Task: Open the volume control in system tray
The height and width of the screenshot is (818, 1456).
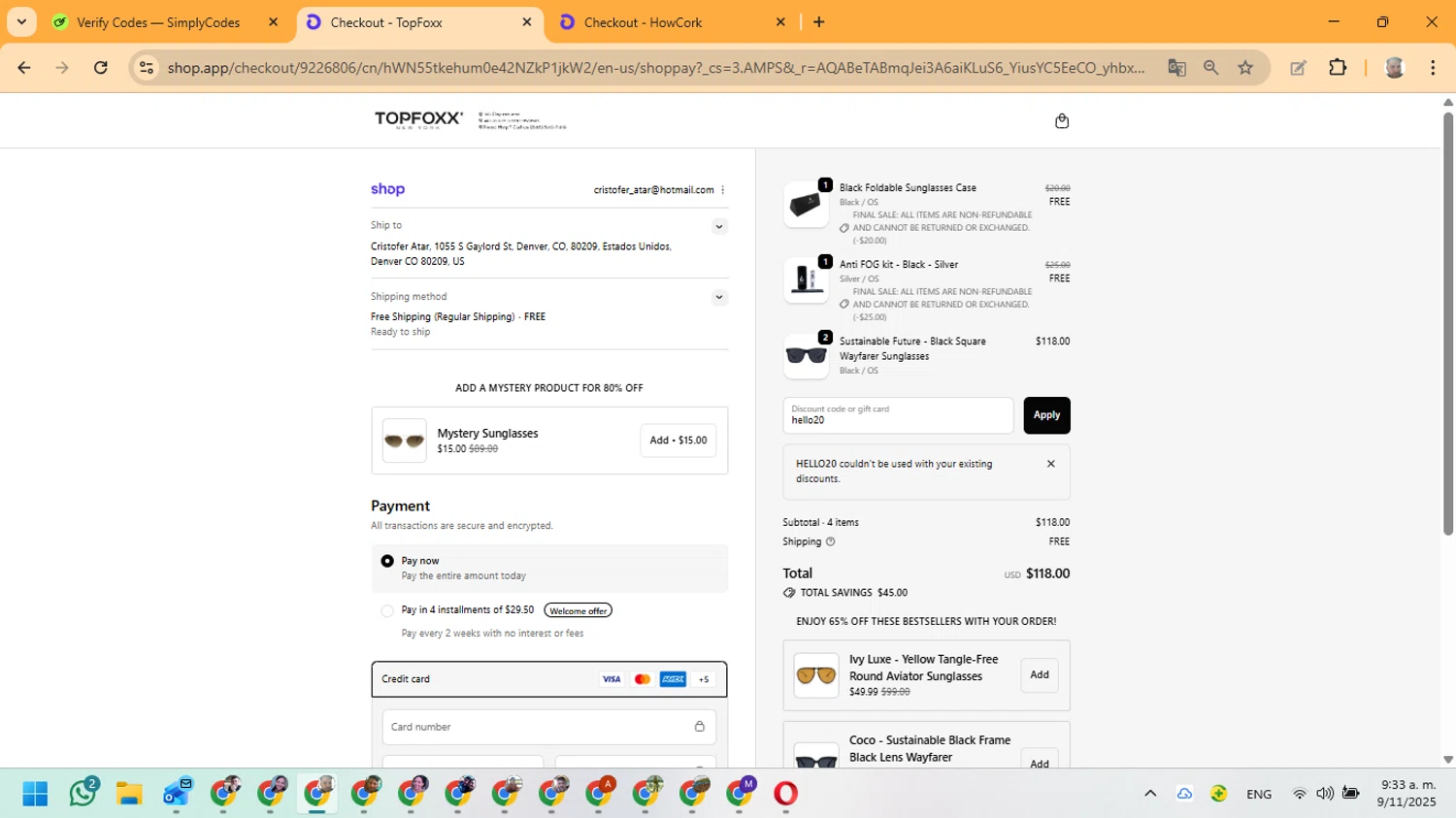Action: click(1324, 794)
